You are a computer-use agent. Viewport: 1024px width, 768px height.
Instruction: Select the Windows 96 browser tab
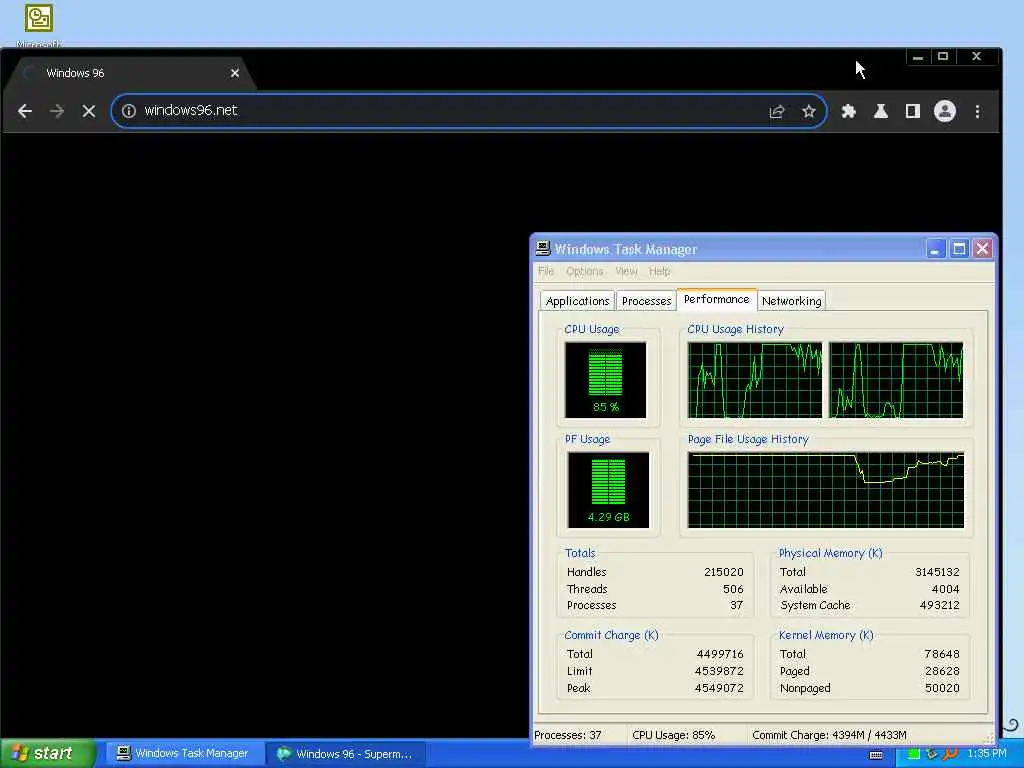(x=131, y=73)
